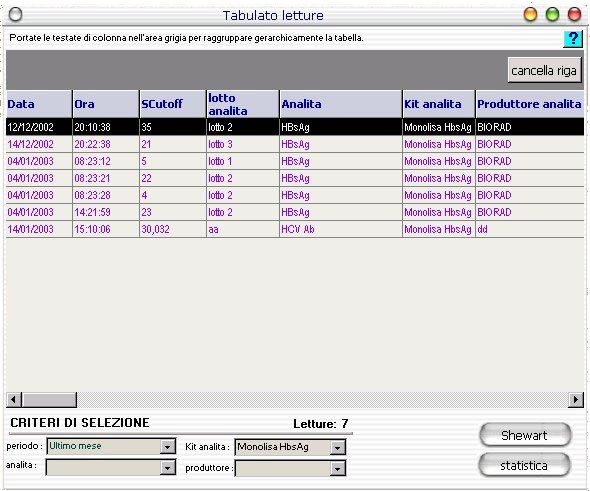Open help with the question mark icon
This screenshot has height=491, width=590.
click(x=572, y=39)
